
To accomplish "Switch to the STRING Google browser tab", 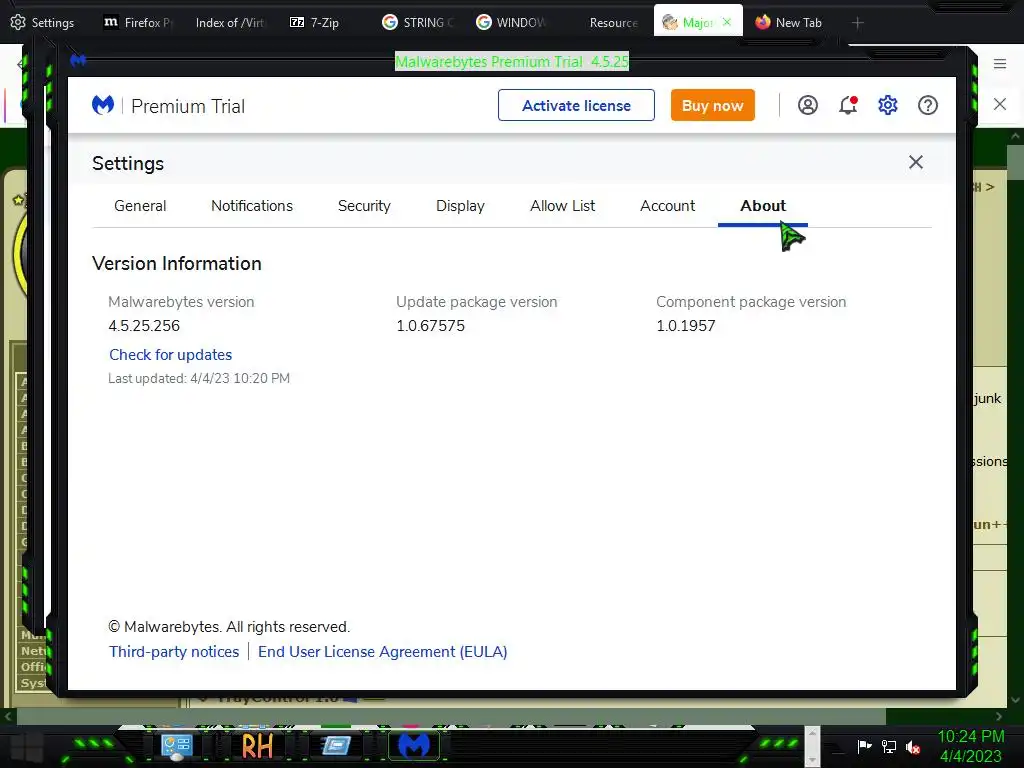I will tap(417, 22).
